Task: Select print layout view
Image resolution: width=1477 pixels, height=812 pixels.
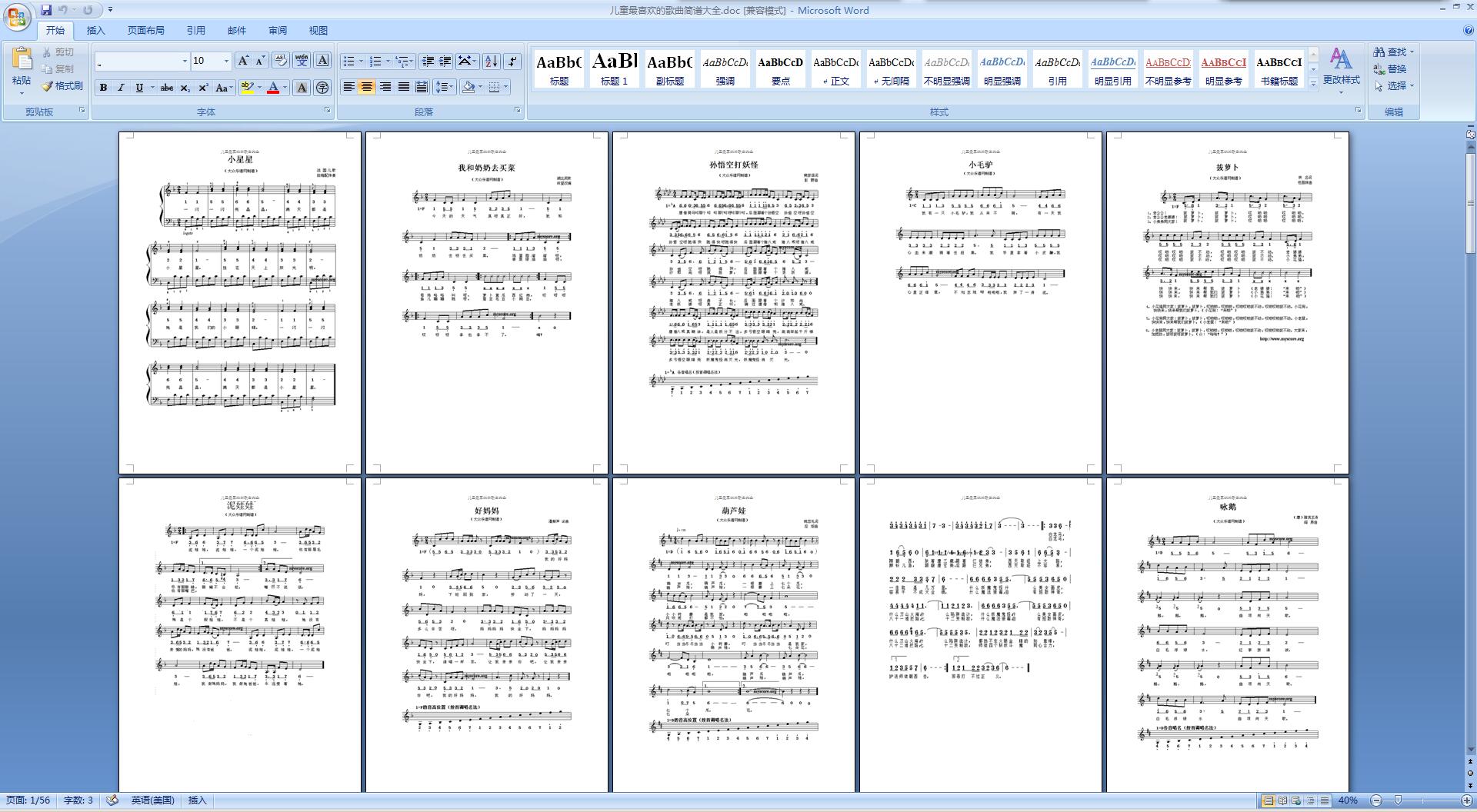Action: 1269,800
